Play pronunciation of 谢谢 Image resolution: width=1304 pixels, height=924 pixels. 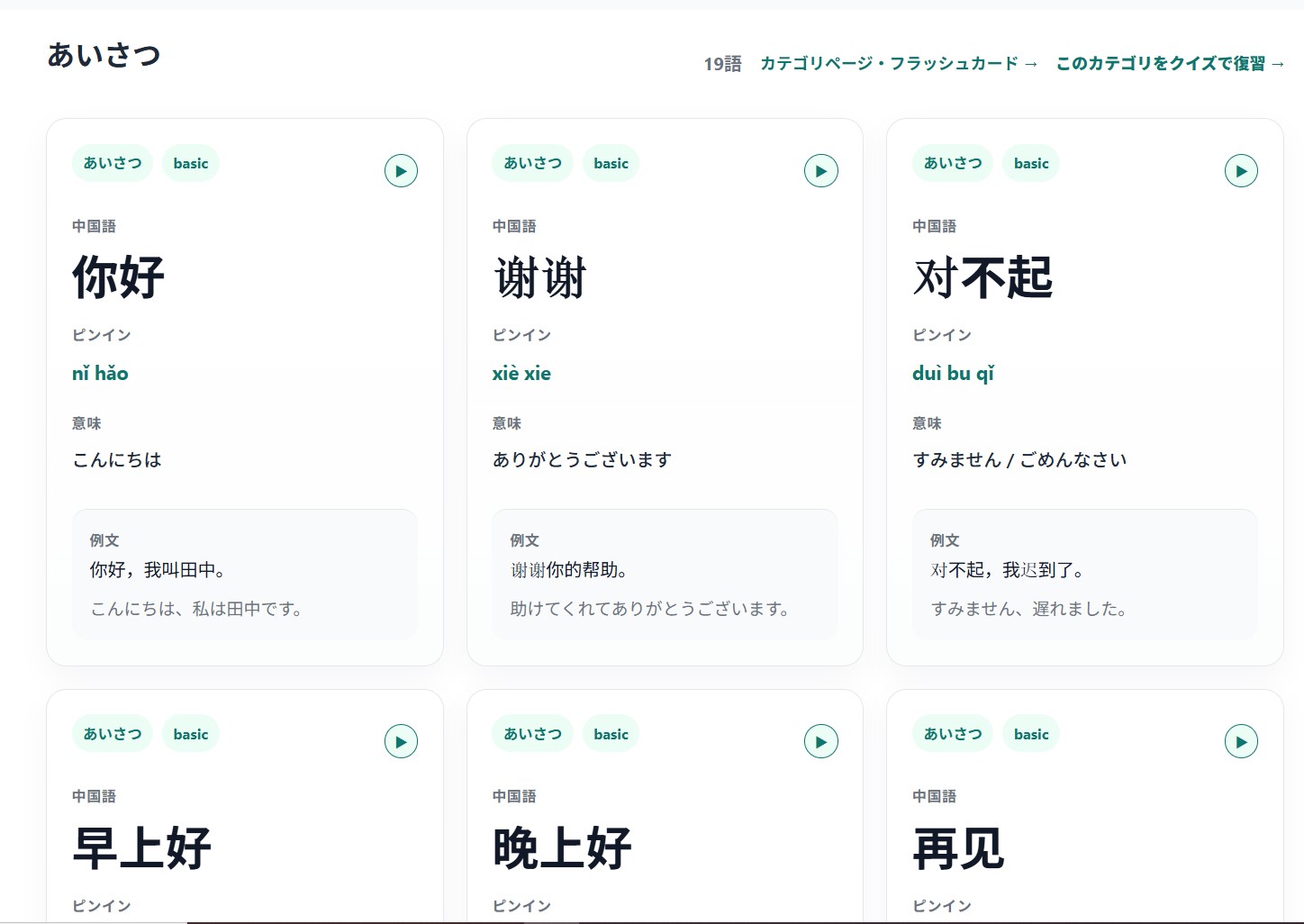[820, 171]
